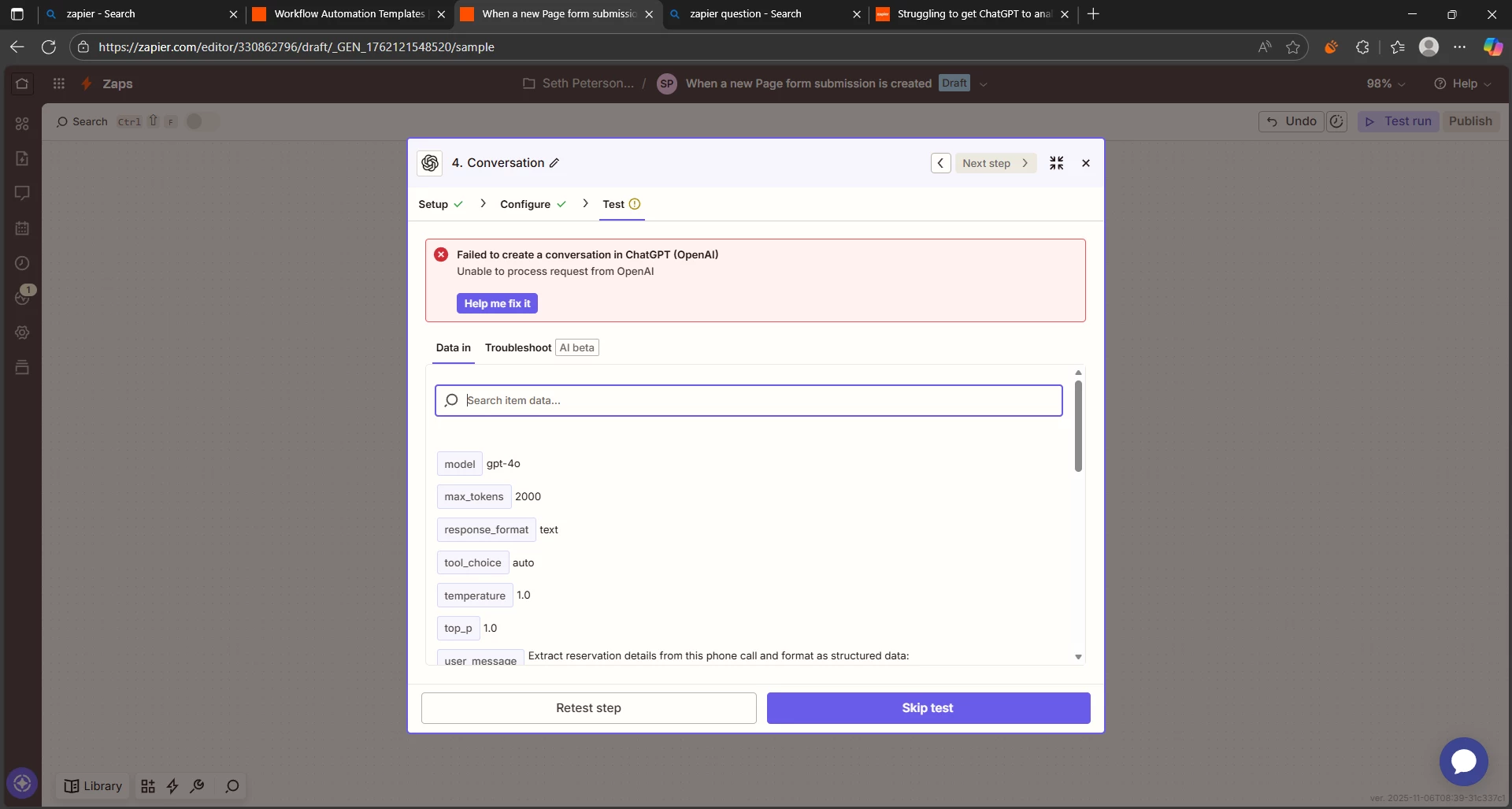
Task: Go to previous step arrow button
Action: [x=940, y=163]
